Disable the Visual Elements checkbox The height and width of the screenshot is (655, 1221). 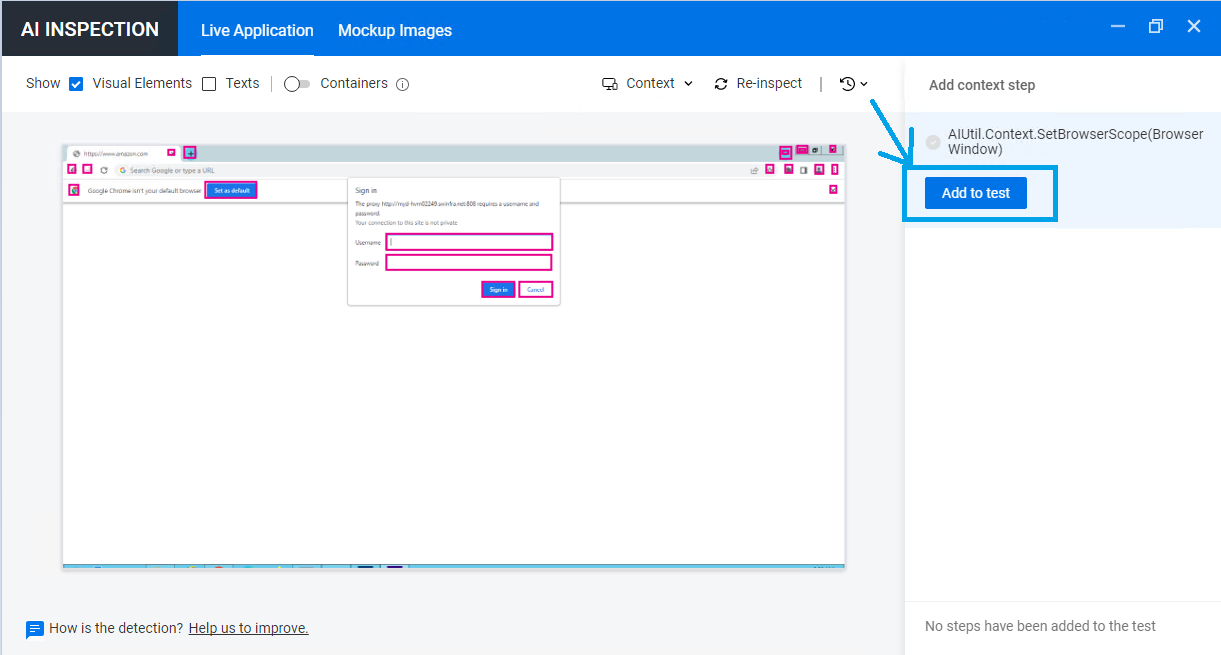[x=76, y=83]
